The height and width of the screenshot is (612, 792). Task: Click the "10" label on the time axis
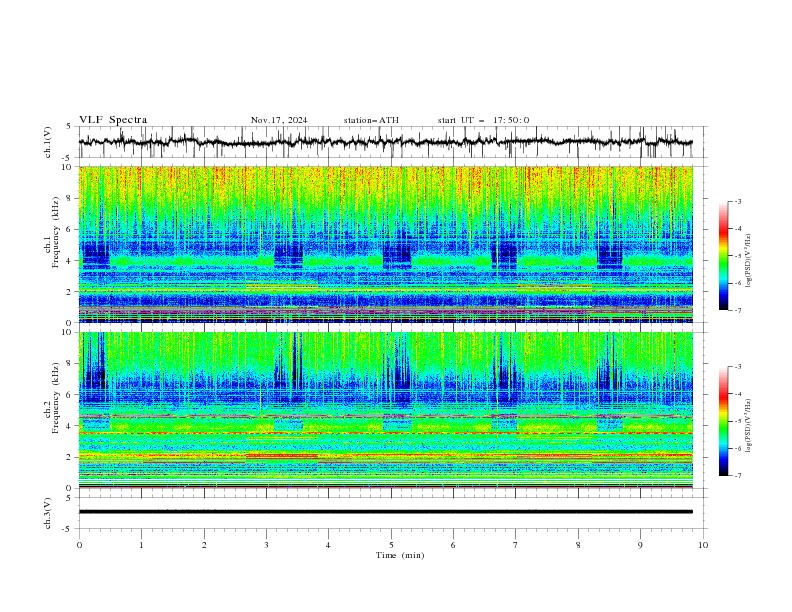pyautogui.click(x=703, y=545)
